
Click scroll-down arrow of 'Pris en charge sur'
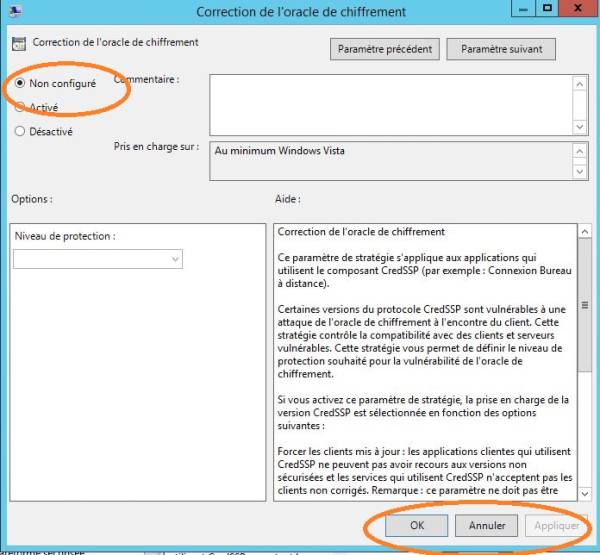(580, 171)
